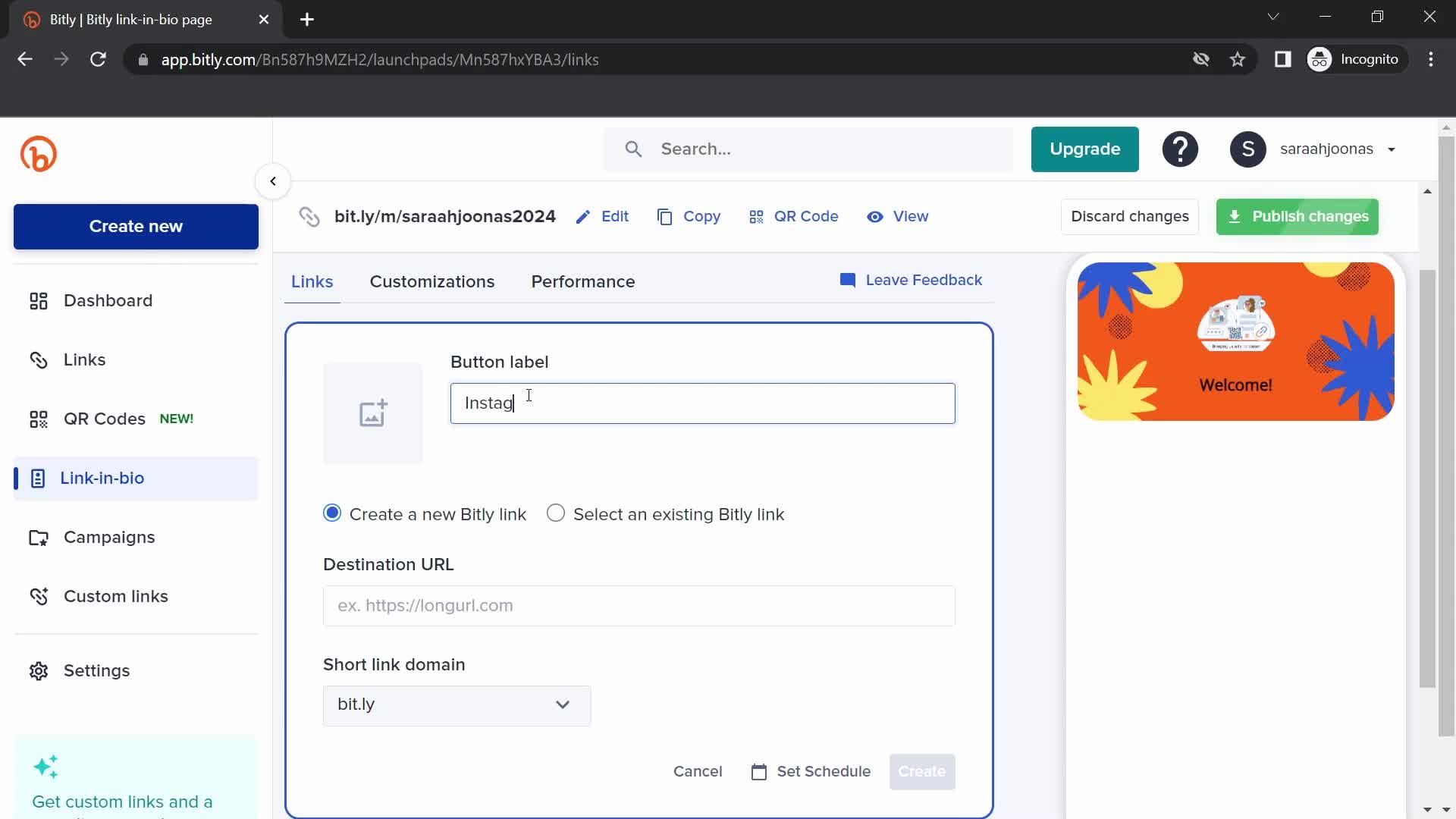The width and height of the screenshot is (1456, 819).
Task: Click the search magnifier icon
Action: [x=634, y=149]
